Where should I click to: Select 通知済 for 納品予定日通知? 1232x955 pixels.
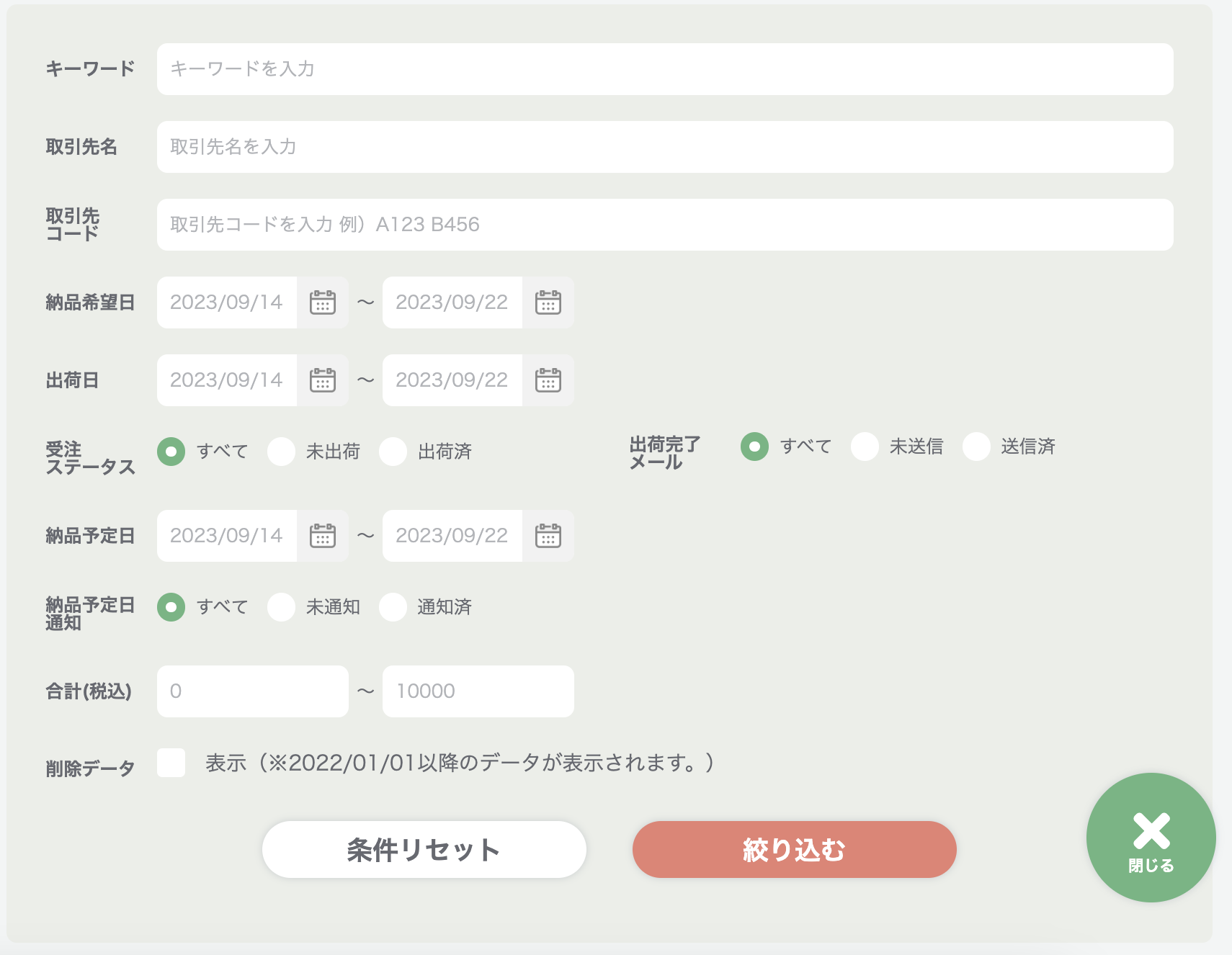coord(393,607)
